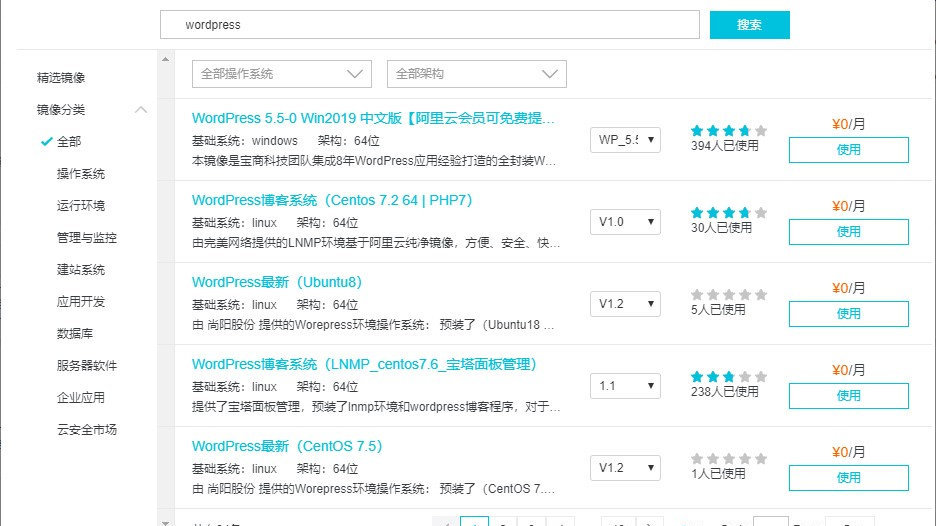Click ¥0/月 price of Win2019 image
The width and height of the screenshot is (936, 526).
848,124
